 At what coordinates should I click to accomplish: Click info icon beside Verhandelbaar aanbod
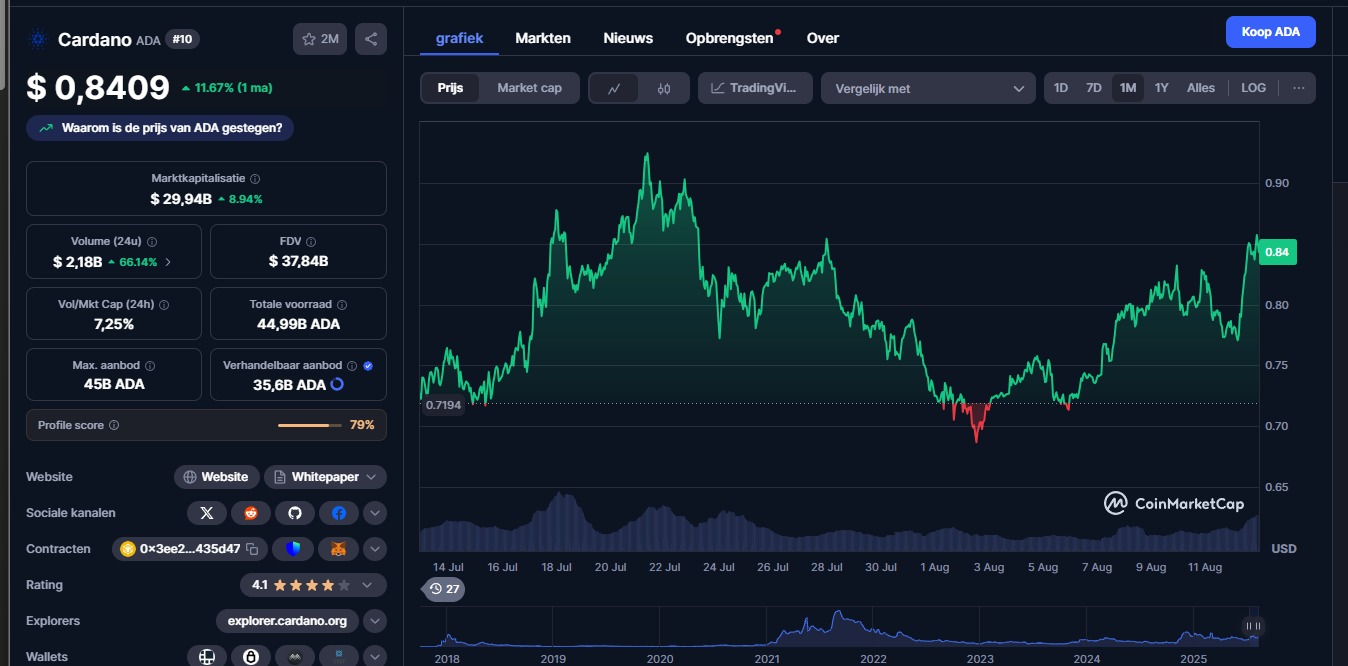coord(351,366)
